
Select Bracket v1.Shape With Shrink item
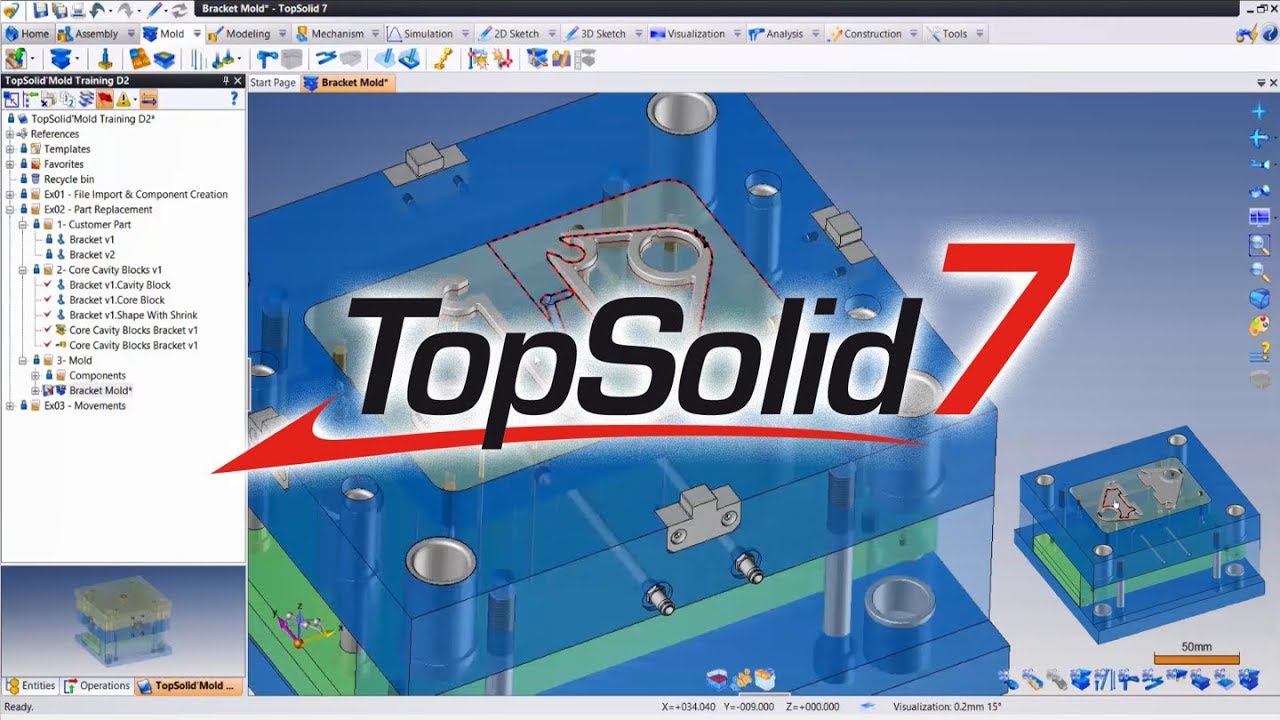pyautogui.click(x=133, y=315)
